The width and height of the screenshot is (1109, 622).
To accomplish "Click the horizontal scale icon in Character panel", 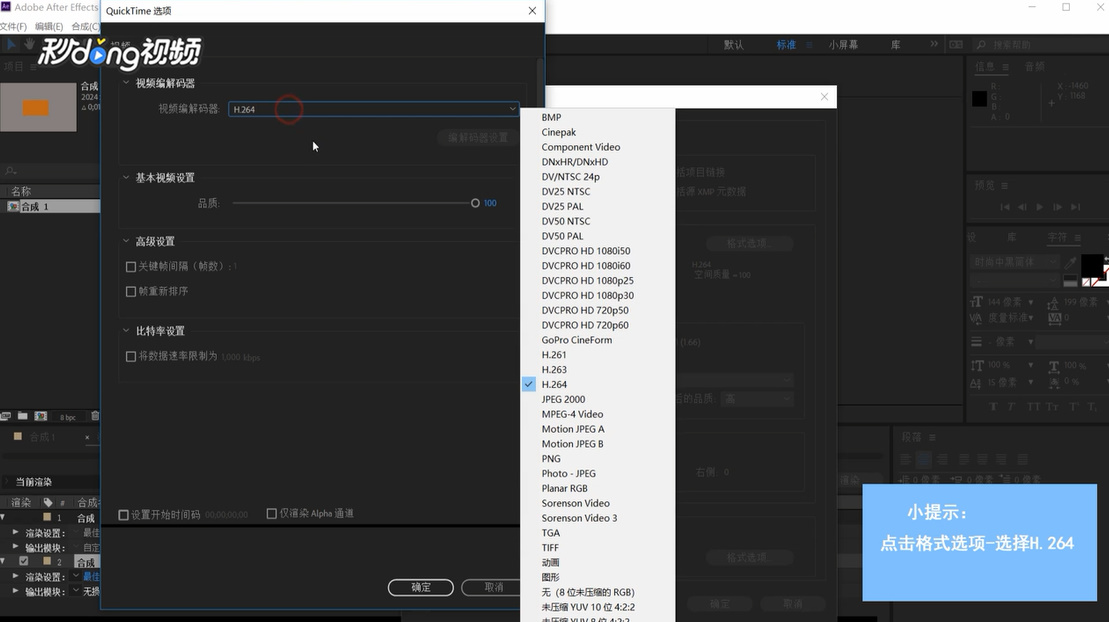I will (1053, 366).
